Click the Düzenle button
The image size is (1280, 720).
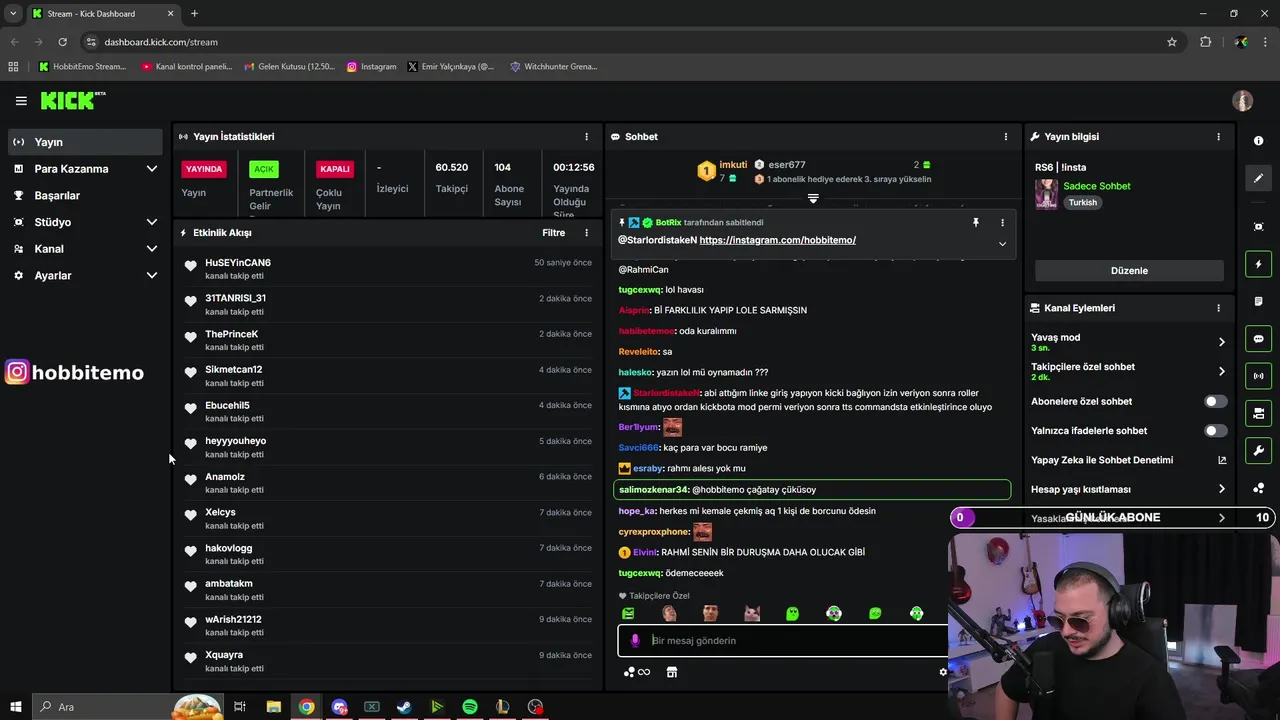[x=1129, y=271]
